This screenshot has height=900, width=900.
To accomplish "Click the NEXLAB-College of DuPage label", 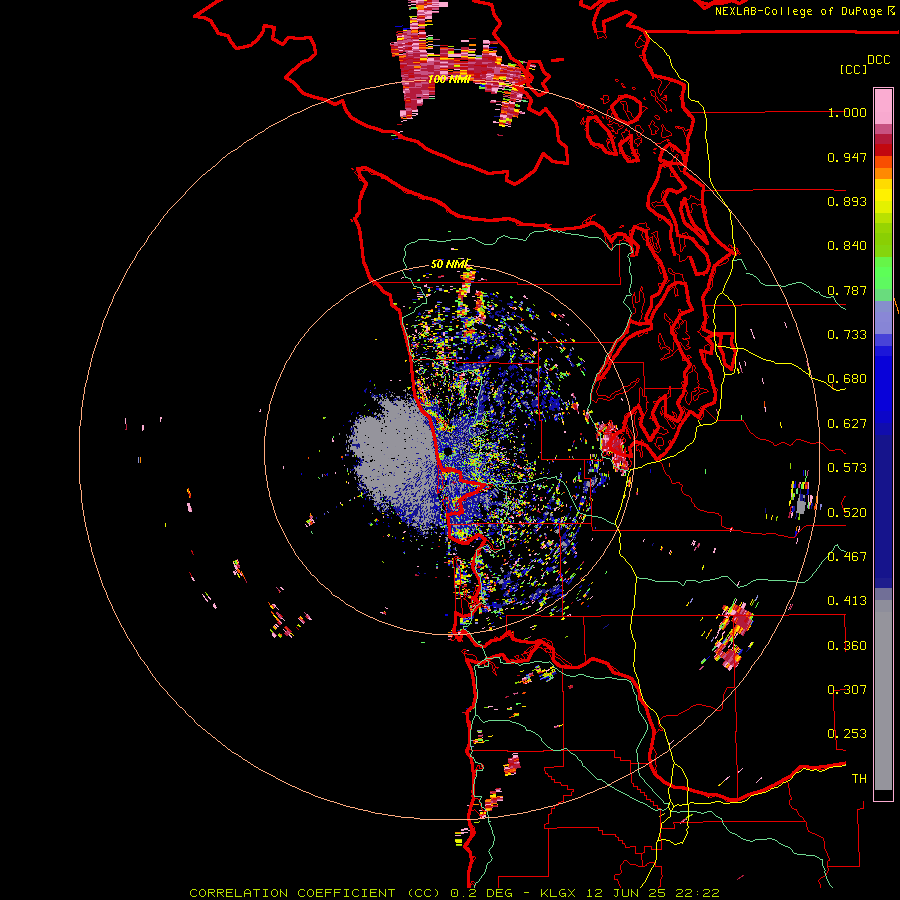I will tap(799, 11).
